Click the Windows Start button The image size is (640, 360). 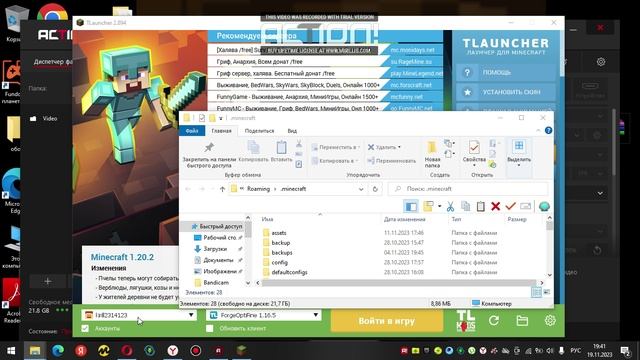click(11, 351)
